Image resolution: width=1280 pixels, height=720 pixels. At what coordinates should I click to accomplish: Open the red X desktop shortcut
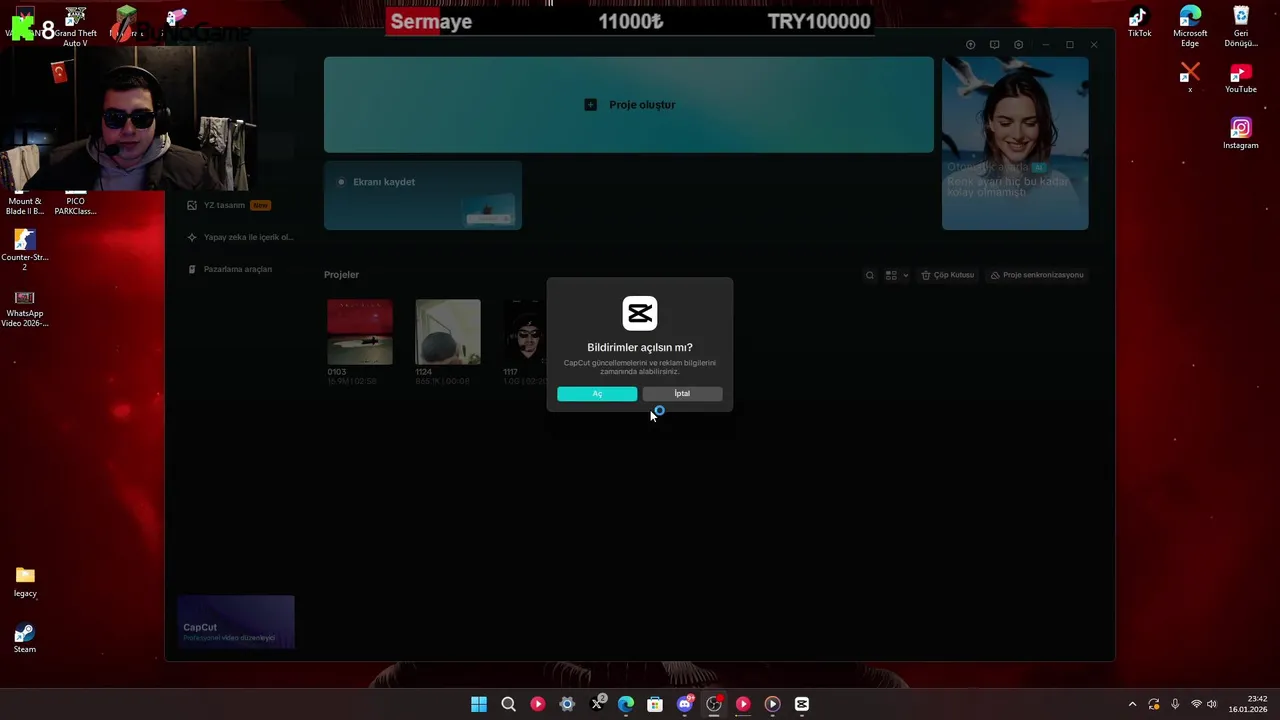tap(1190, 77)
